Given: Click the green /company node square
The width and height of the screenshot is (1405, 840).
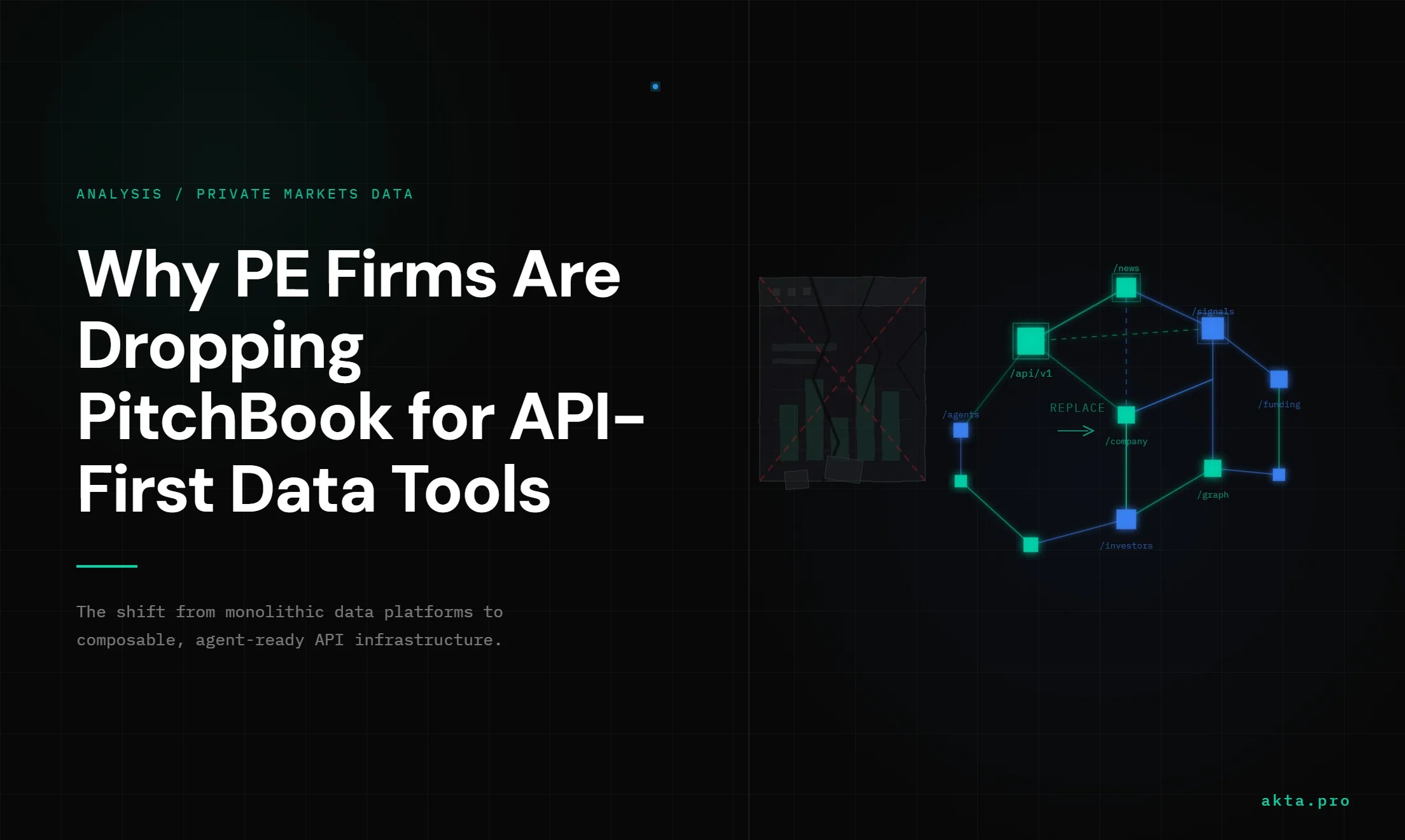Looking at the screenshot, I should [x=1126, y=415].
